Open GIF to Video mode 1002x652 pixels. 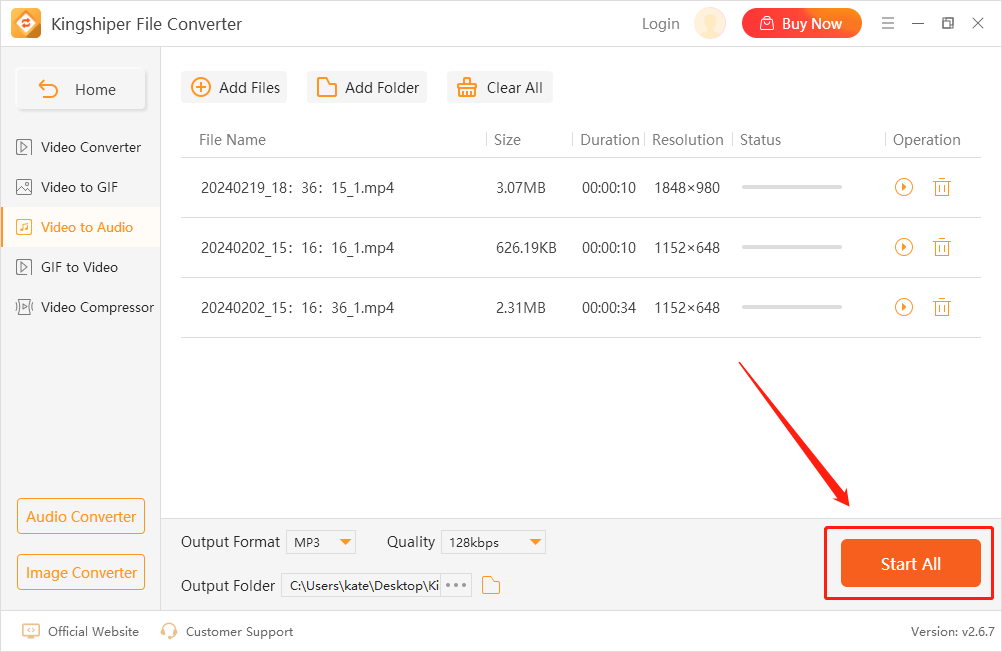pos(81,267)
